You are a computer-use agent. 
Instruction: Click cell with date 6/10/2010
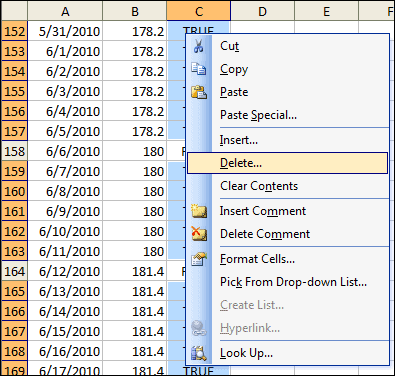point(65,231)
